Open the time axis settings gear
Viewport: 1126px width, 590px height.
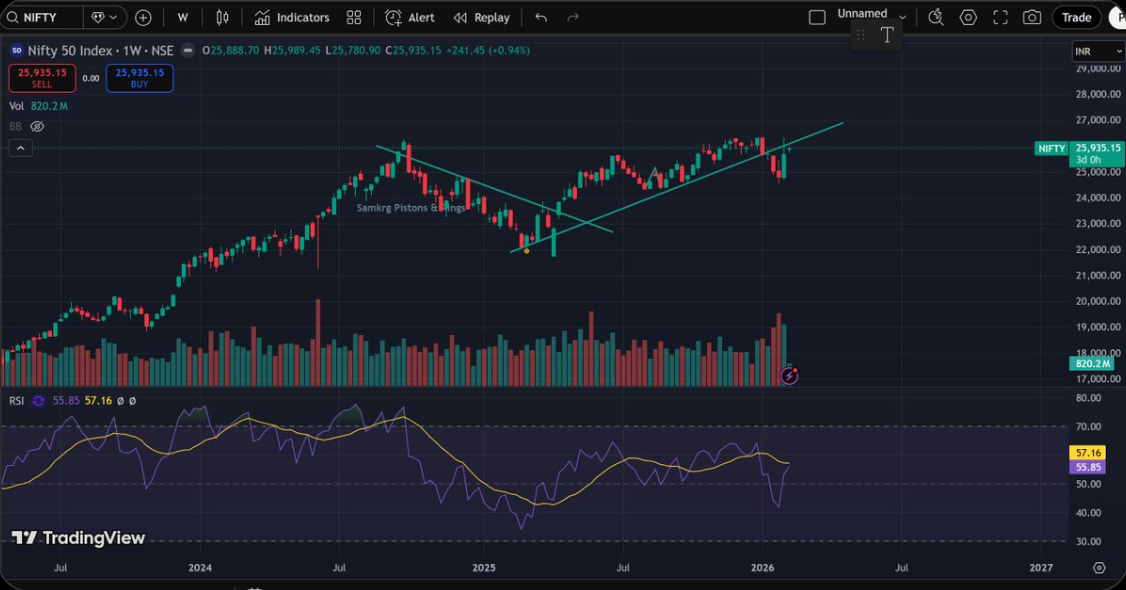pyautogui.click(x=1099, y=568)
